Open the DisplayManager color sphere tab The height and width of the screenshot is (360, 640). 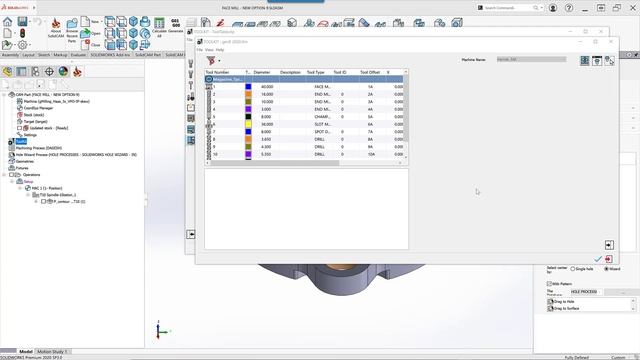63,71
